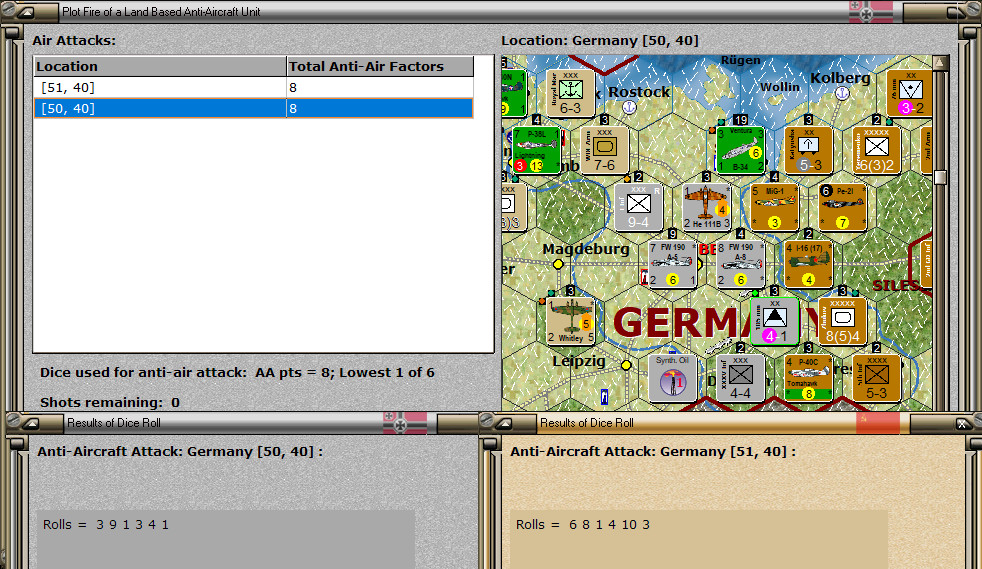Click German flag in left dice results window

click(x=405, y=423)
